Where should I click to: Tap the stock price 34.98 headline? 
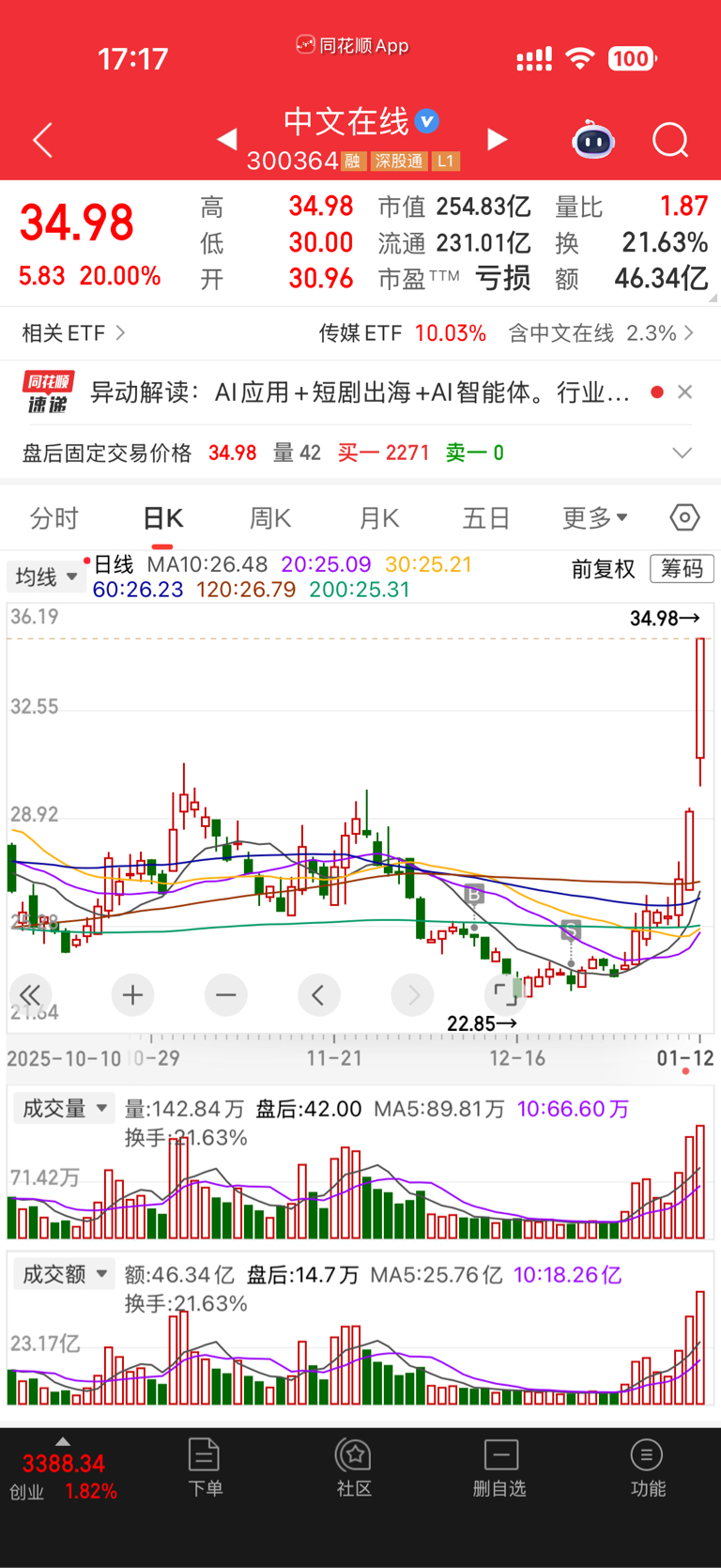coord(77,223)
